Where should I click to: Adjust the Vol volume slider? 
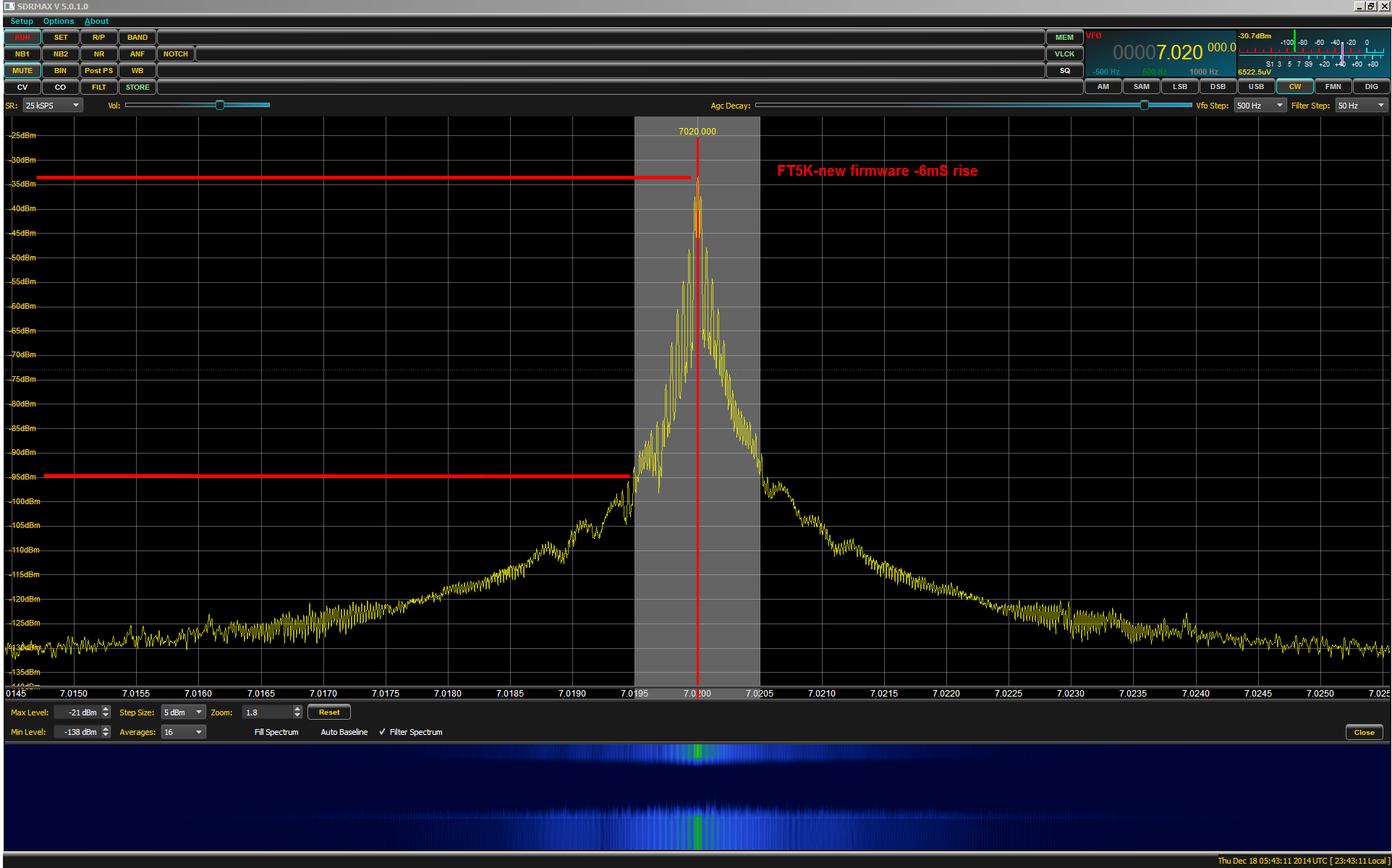(x=220, y=106)
